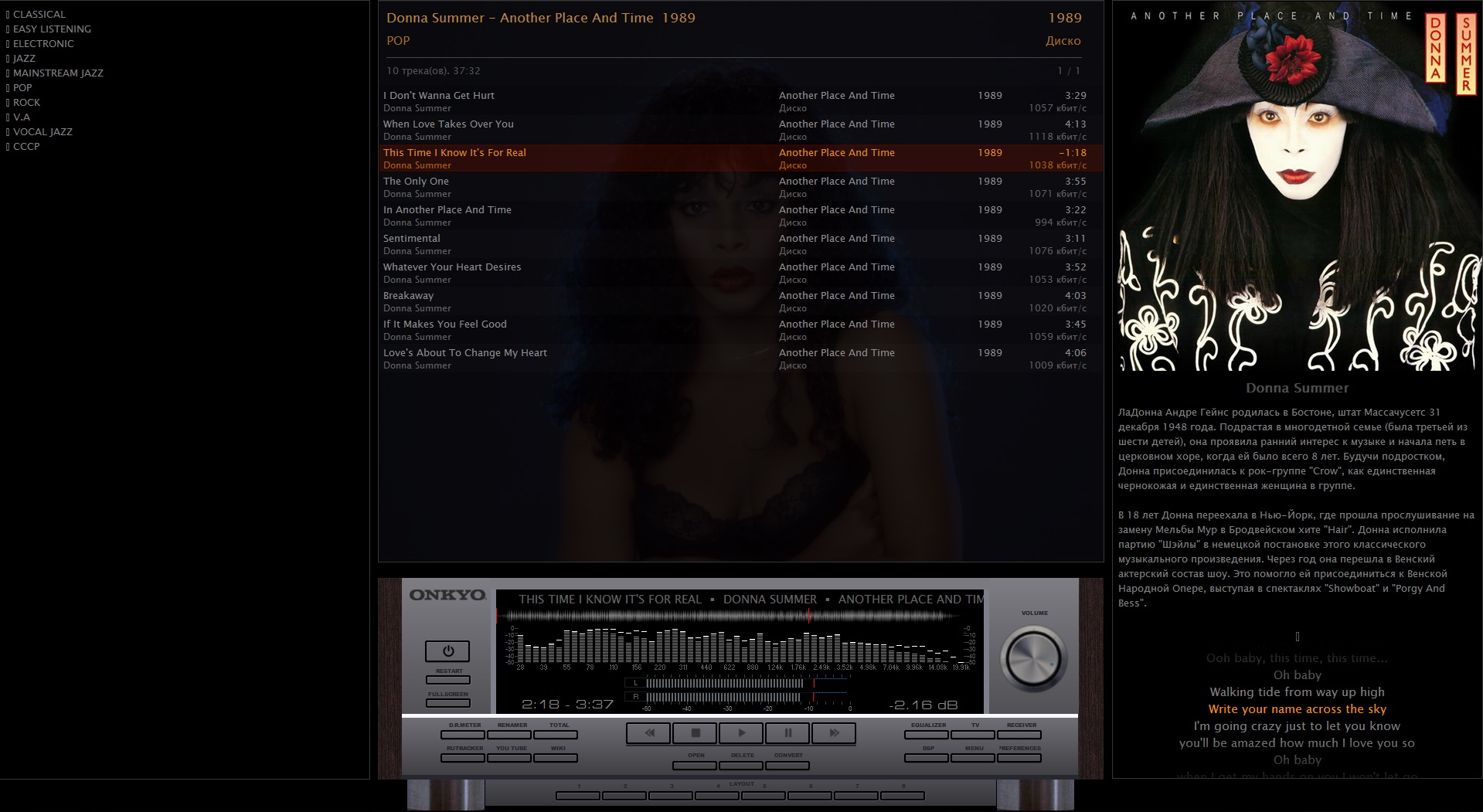
Task: Select playing track 'This Time I Know It's For Real'
Action: pyautogui.click(x=740, y=158)
